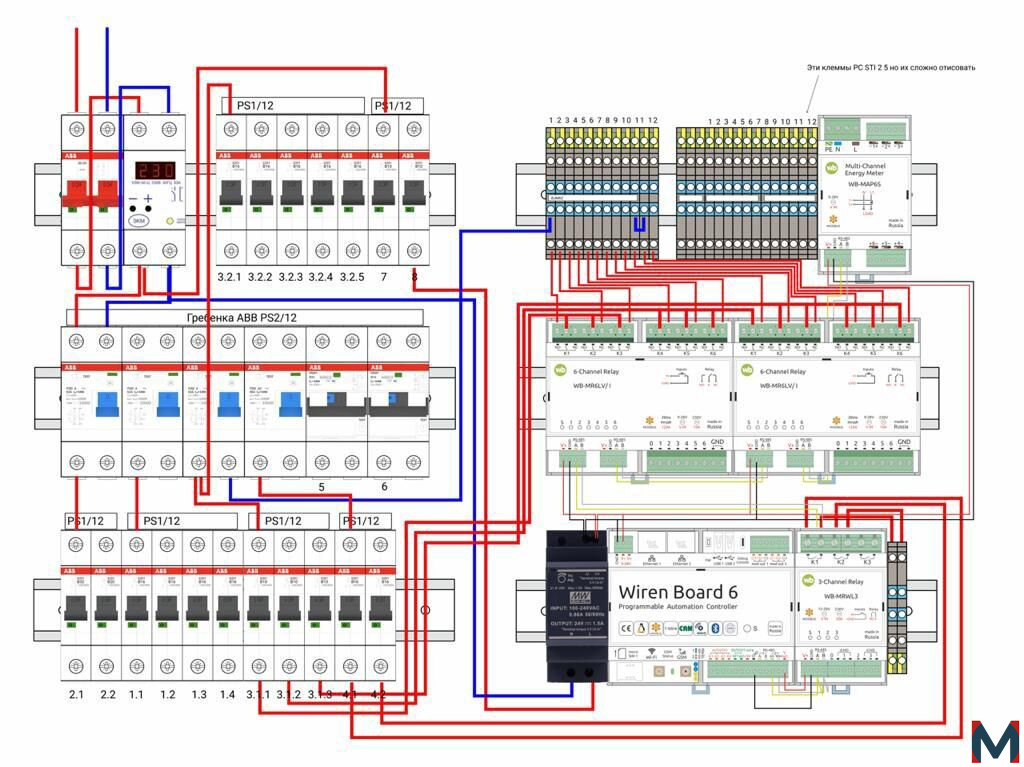The height and width of the screenshot is (767, 1024).
Task: Click the CE mark on Wiren Board 6
Action: (x=625, y=628)
